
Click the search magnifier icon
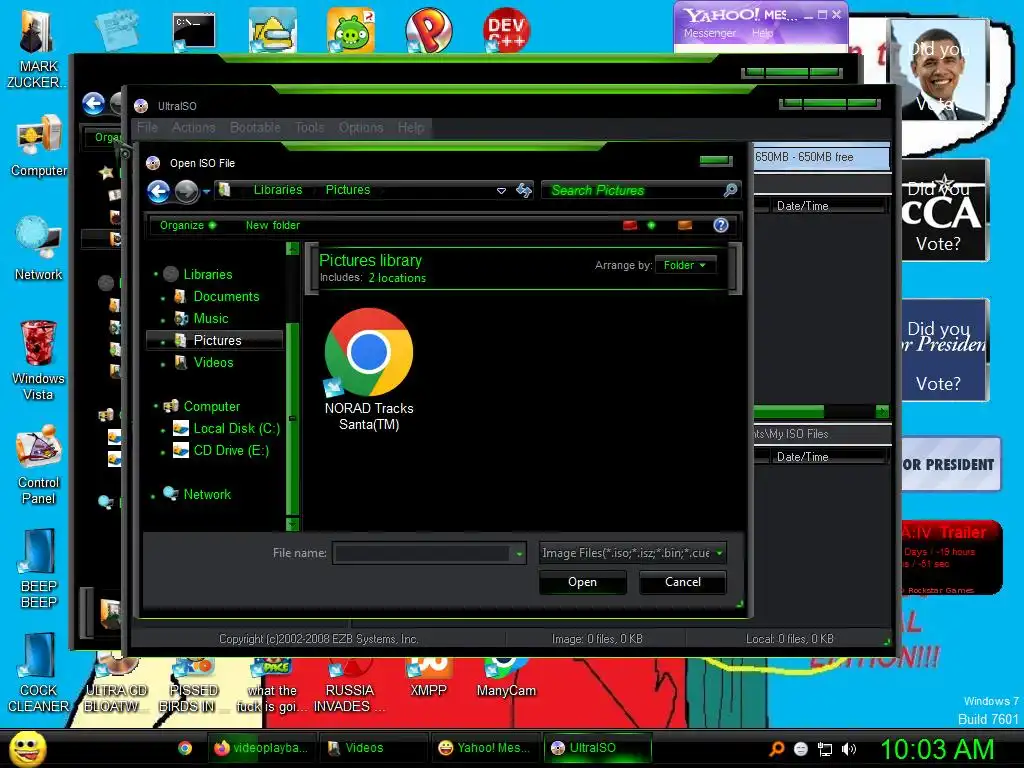click(x=730, y=190)
